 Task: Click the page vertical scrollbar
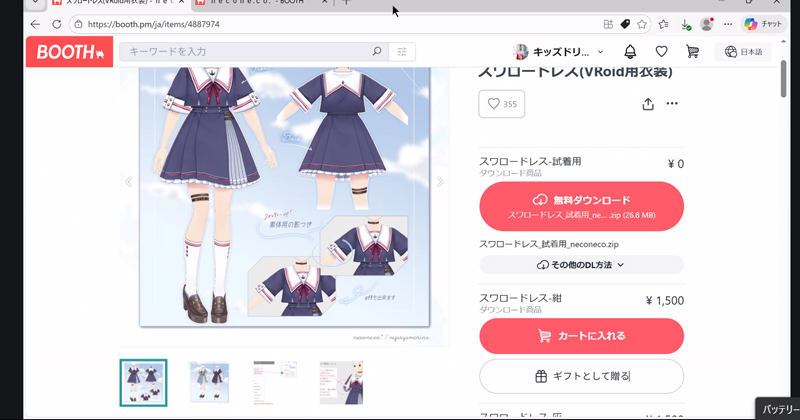tap(784, 79)
